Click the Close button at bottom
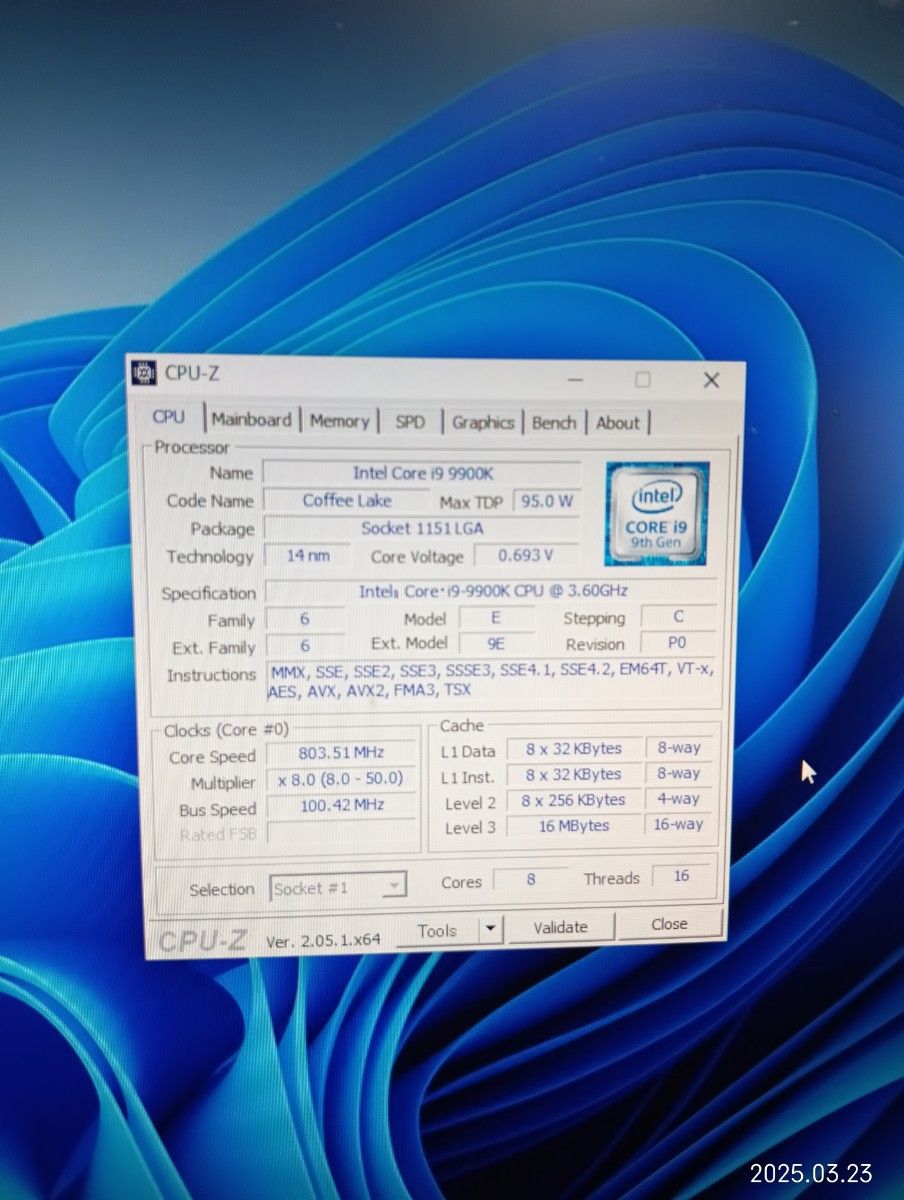The width and height of the screenshot is (904, 1200). click(x=669, y=924)
